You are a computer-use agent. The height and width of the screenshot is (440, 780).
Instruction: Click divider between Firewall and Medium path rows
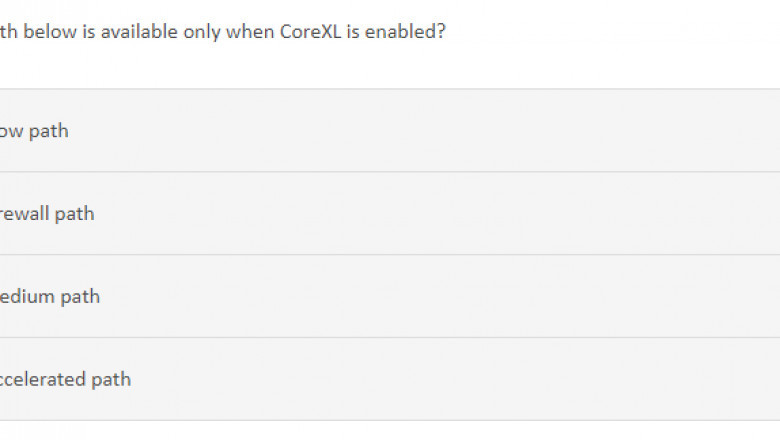coord(390,255)
